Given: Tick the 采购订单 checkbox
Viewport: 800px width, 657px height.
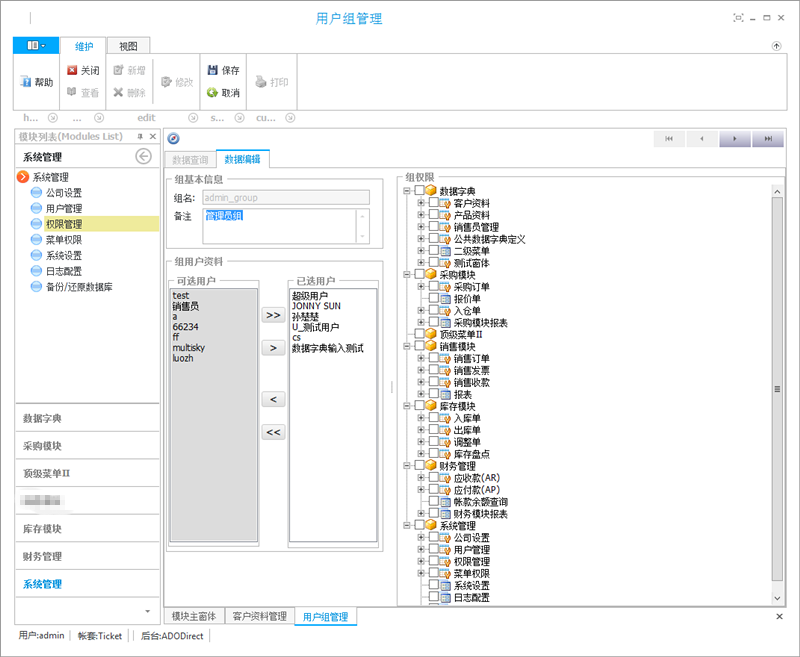Looking at the screenshot, I should click(433, 286).
